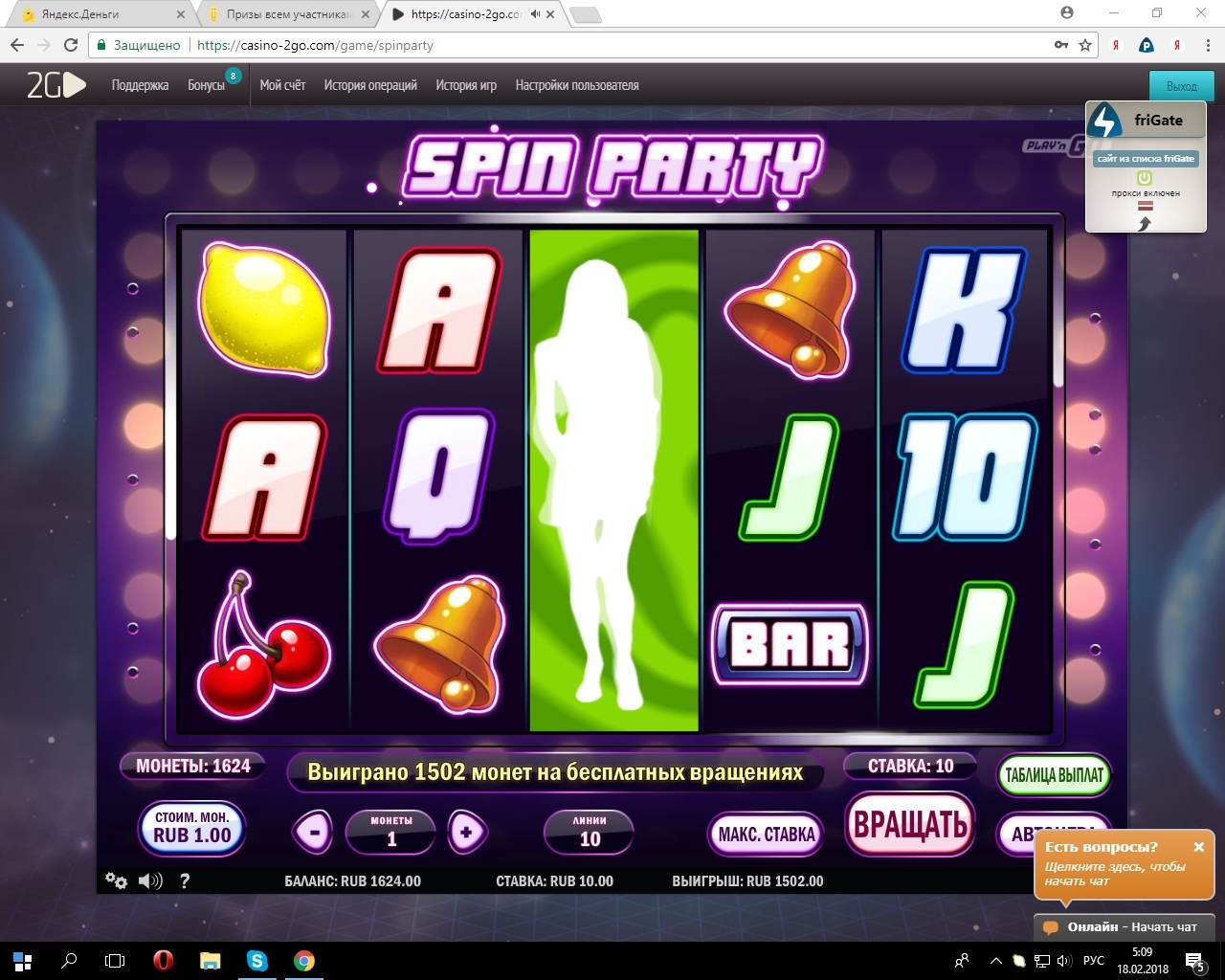Switch РУС input language
Screen dimensions: 1225x980
pyautogui.click(x=1093, y=961)
